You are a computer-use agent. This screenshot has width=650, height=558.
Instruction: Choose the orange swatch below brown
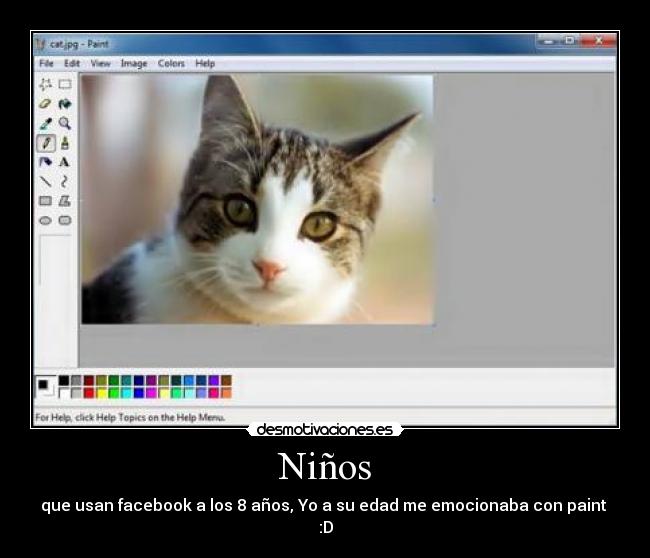click(226, 393)
